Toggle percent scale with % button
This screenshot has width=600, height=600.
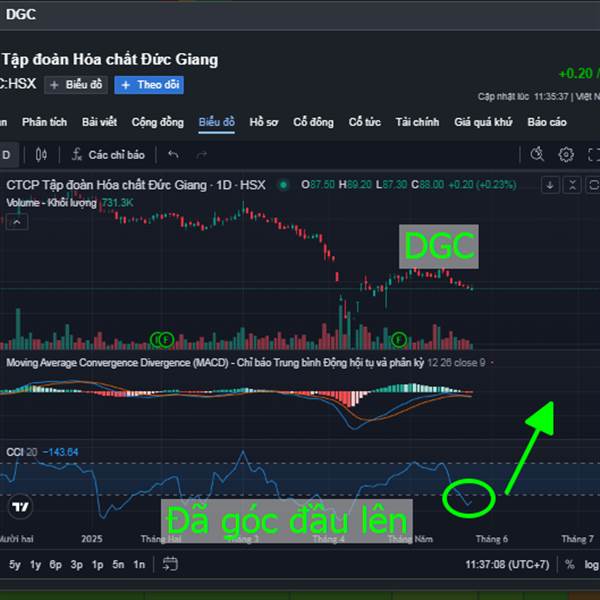click(570, 564)
